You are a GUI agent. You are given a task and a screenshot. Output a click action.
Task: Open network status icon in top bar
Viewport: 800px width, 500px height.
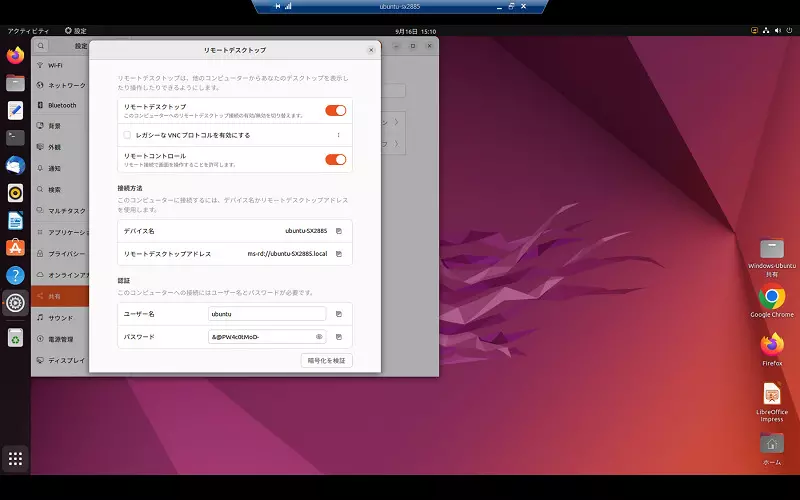click(766, 31)
